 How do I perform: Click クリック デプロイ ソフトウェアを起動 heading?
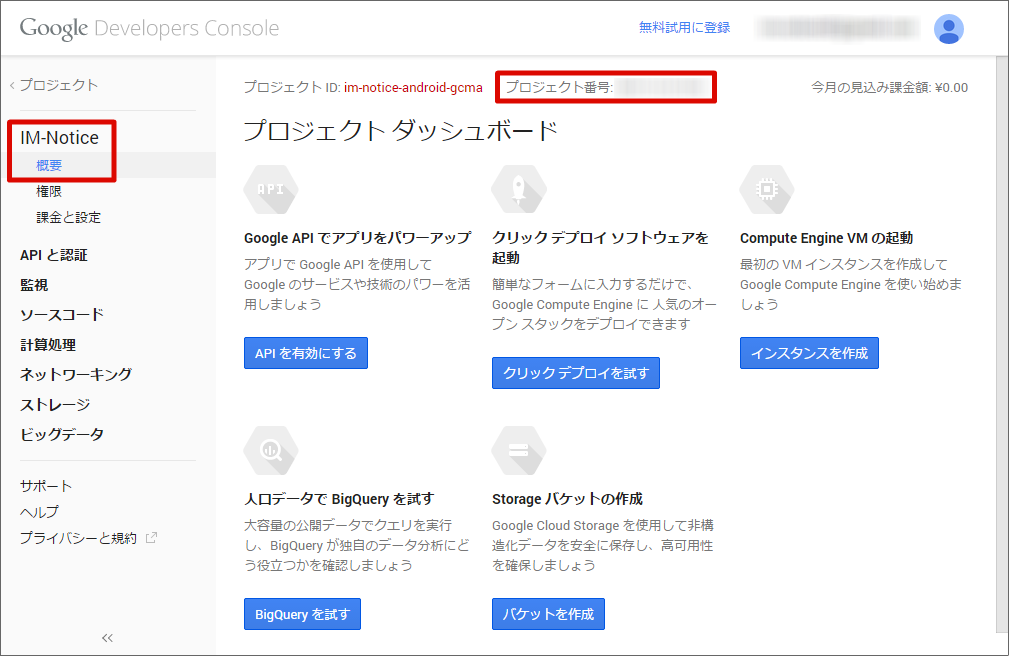[600, 248]
